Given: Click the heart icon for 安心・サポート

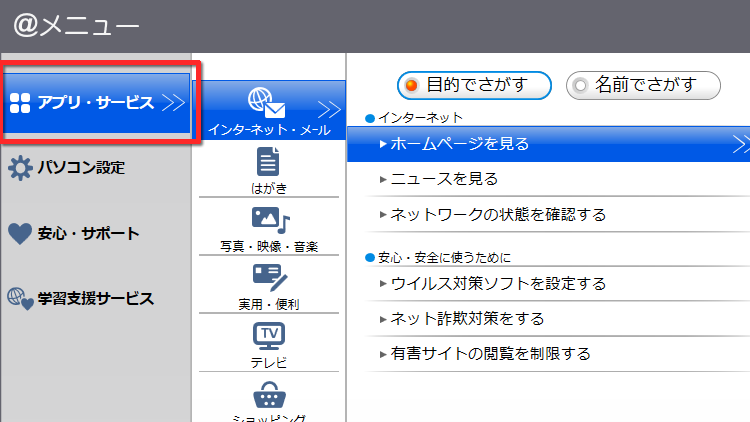Looking at the screenshot, I should 20,233.
